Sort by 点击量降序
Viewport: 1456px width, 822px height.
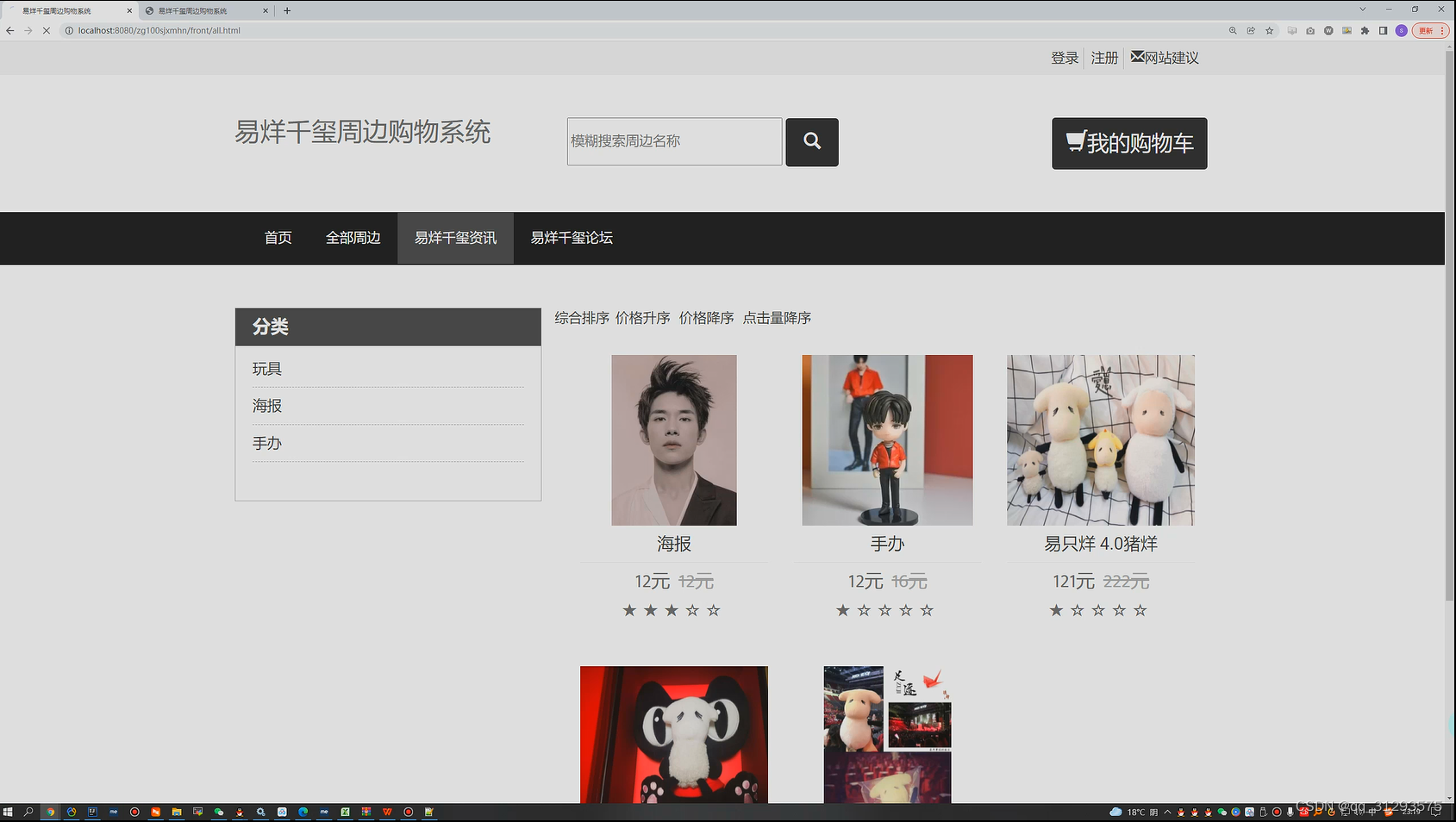(777, 318)
